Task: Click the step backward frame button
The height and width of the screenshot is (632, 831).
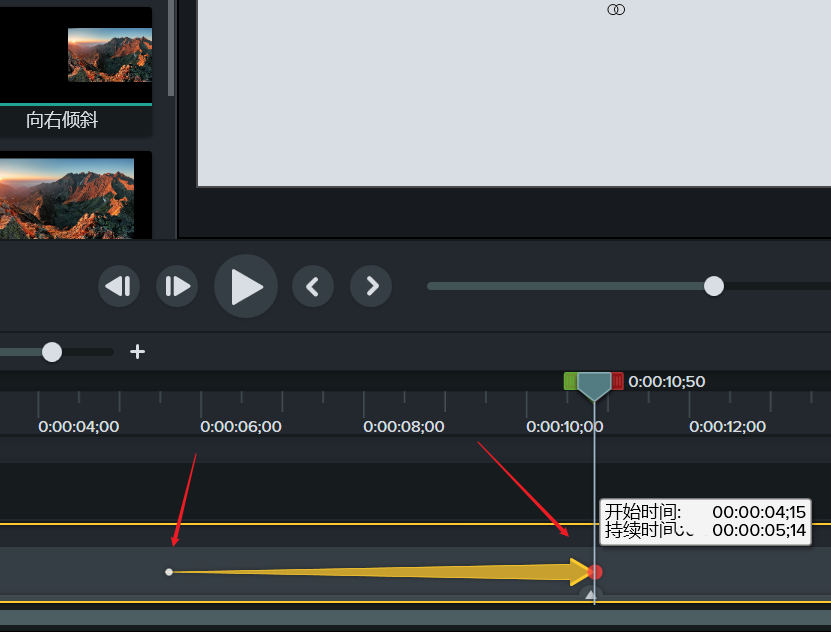Action: coord(119,286)
